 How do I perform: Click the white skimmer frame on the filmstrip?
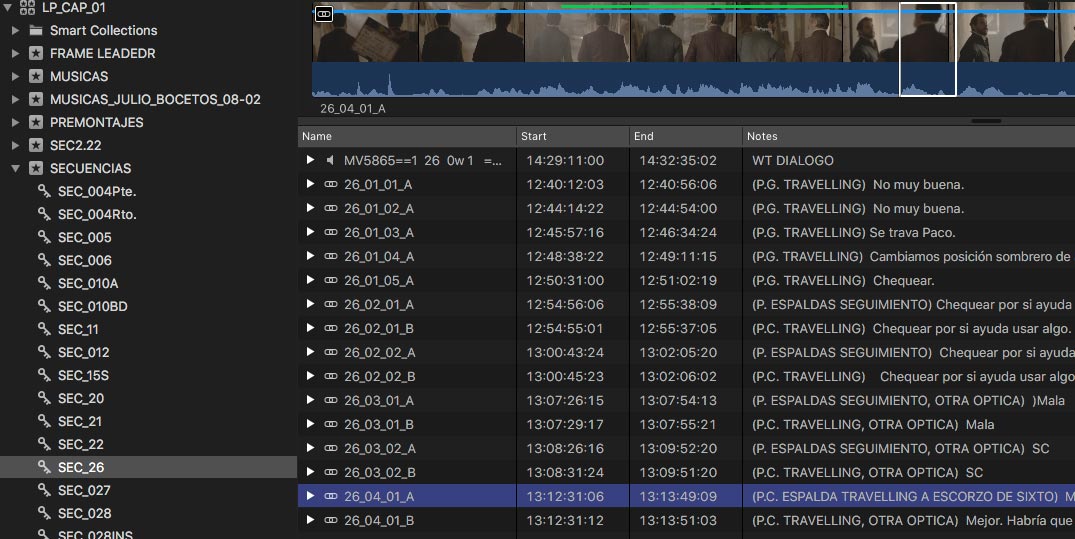[928, 49]
